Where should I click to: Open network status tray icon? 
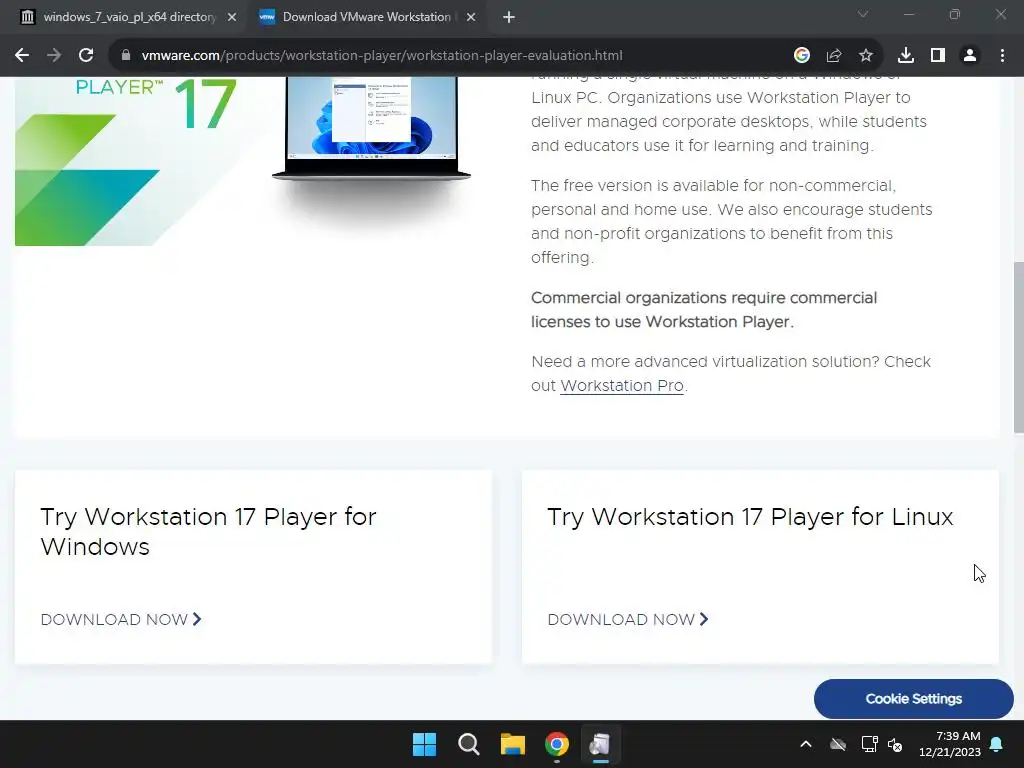(869, 744)
